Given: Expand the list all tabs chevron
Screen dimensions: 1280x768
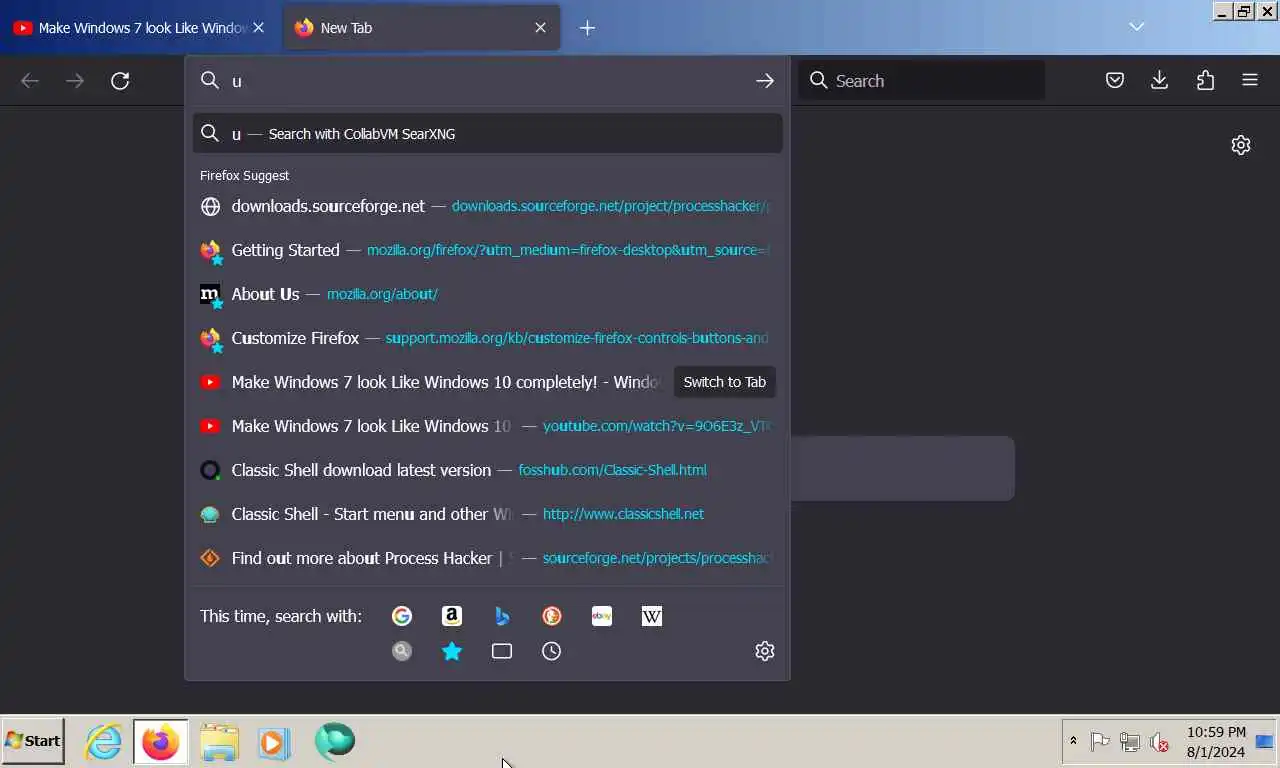Looking at the screenshot, I should tap(1137, 27).
